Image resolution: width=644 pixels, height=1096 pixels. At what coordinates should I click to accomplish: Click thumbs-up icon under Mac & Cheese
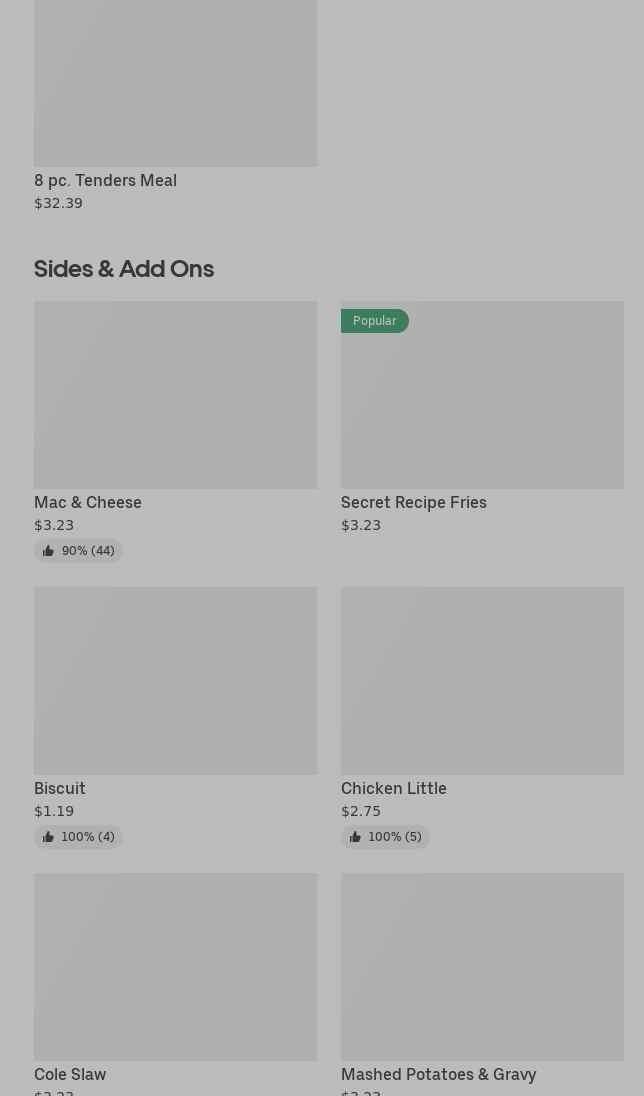[x=48, y=551]
